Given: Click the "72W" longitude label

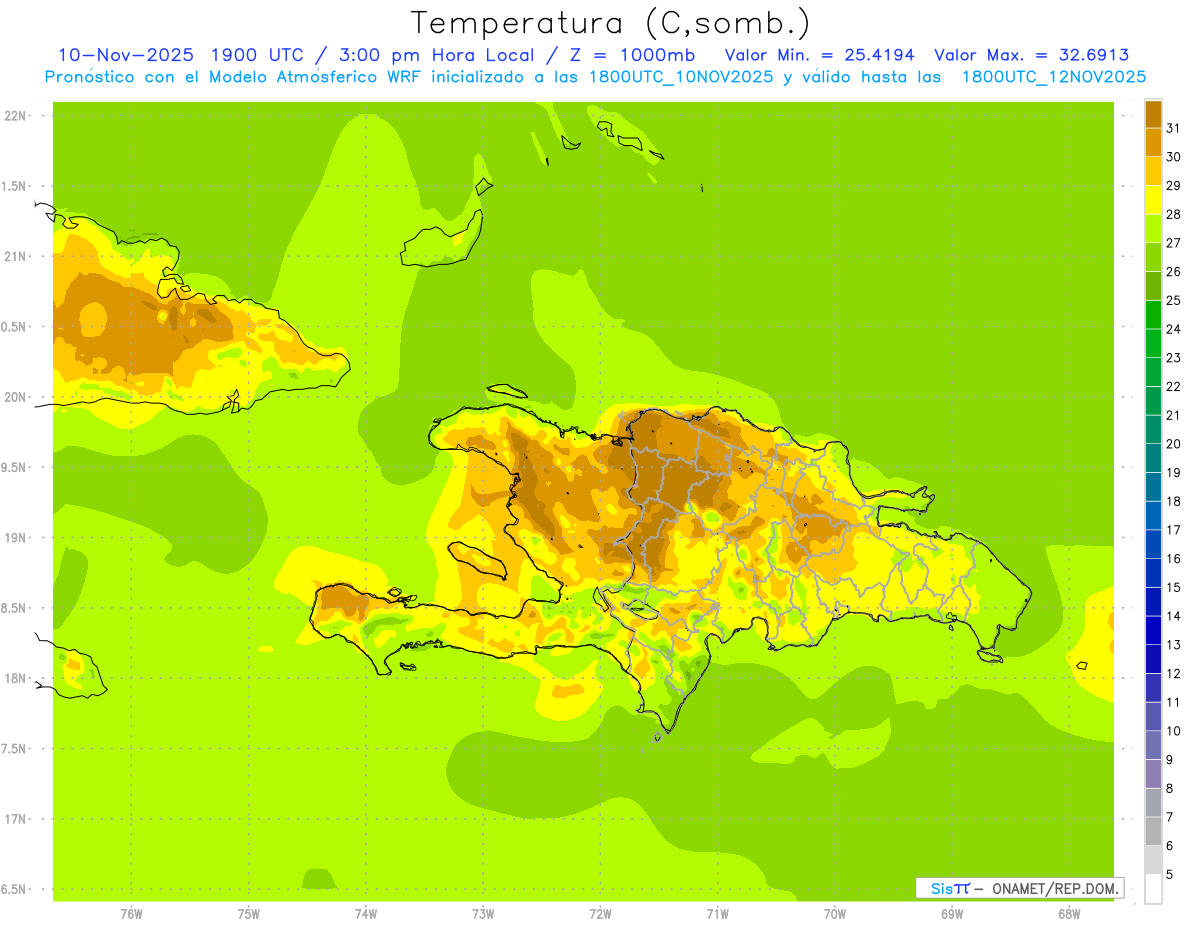Looking at the screenshot, I should point(600,914).
